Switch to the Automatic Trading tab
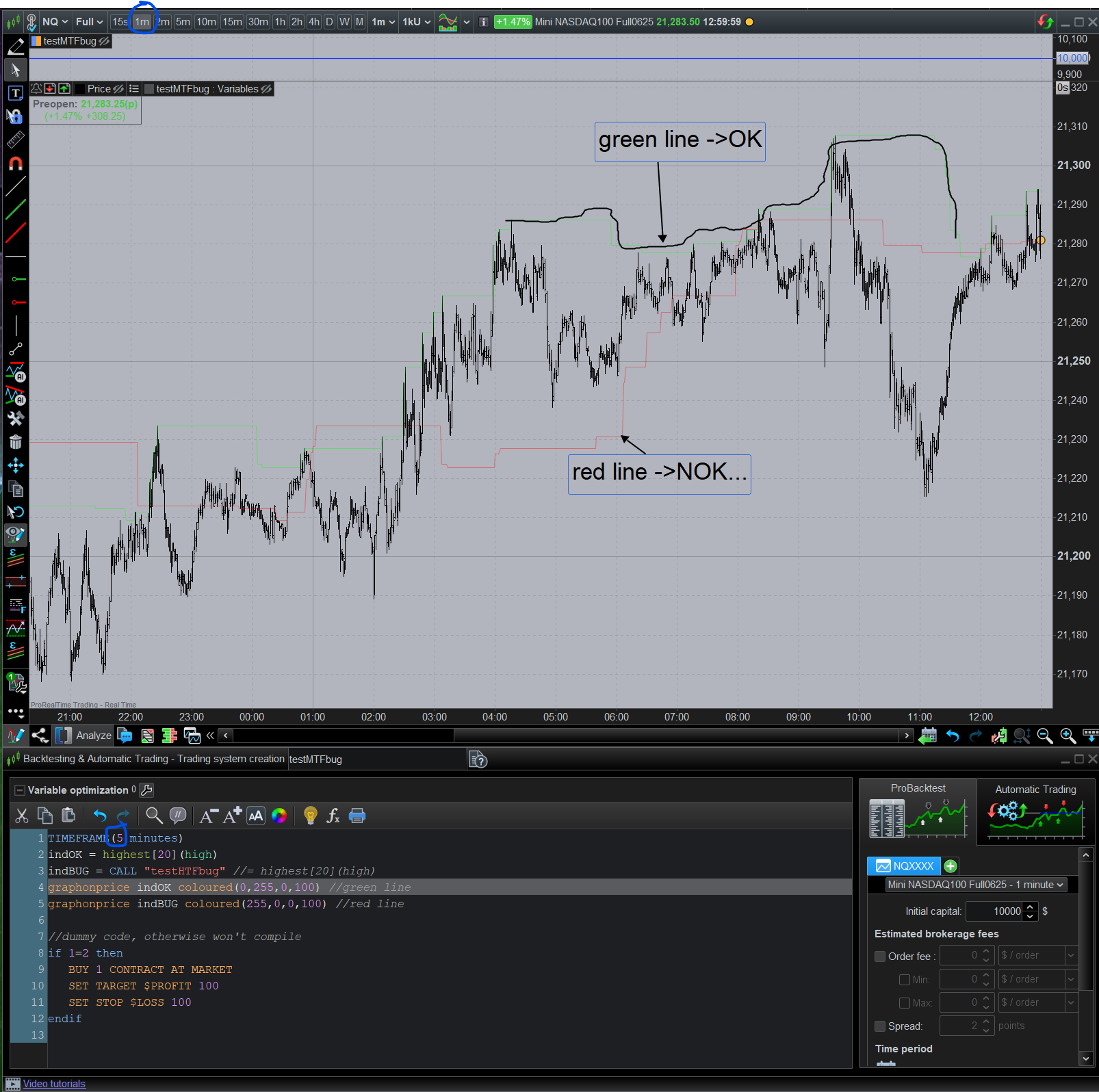Image resolution: width=1099 pixels, height=1092 pixels. click(1035, 811)
